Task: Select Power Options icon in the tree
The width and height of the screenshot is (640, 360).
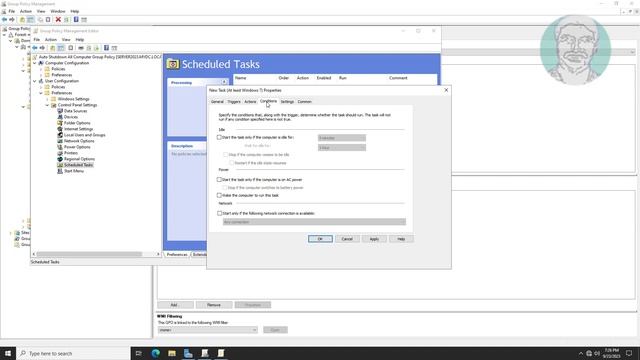Action: [60, 147]
